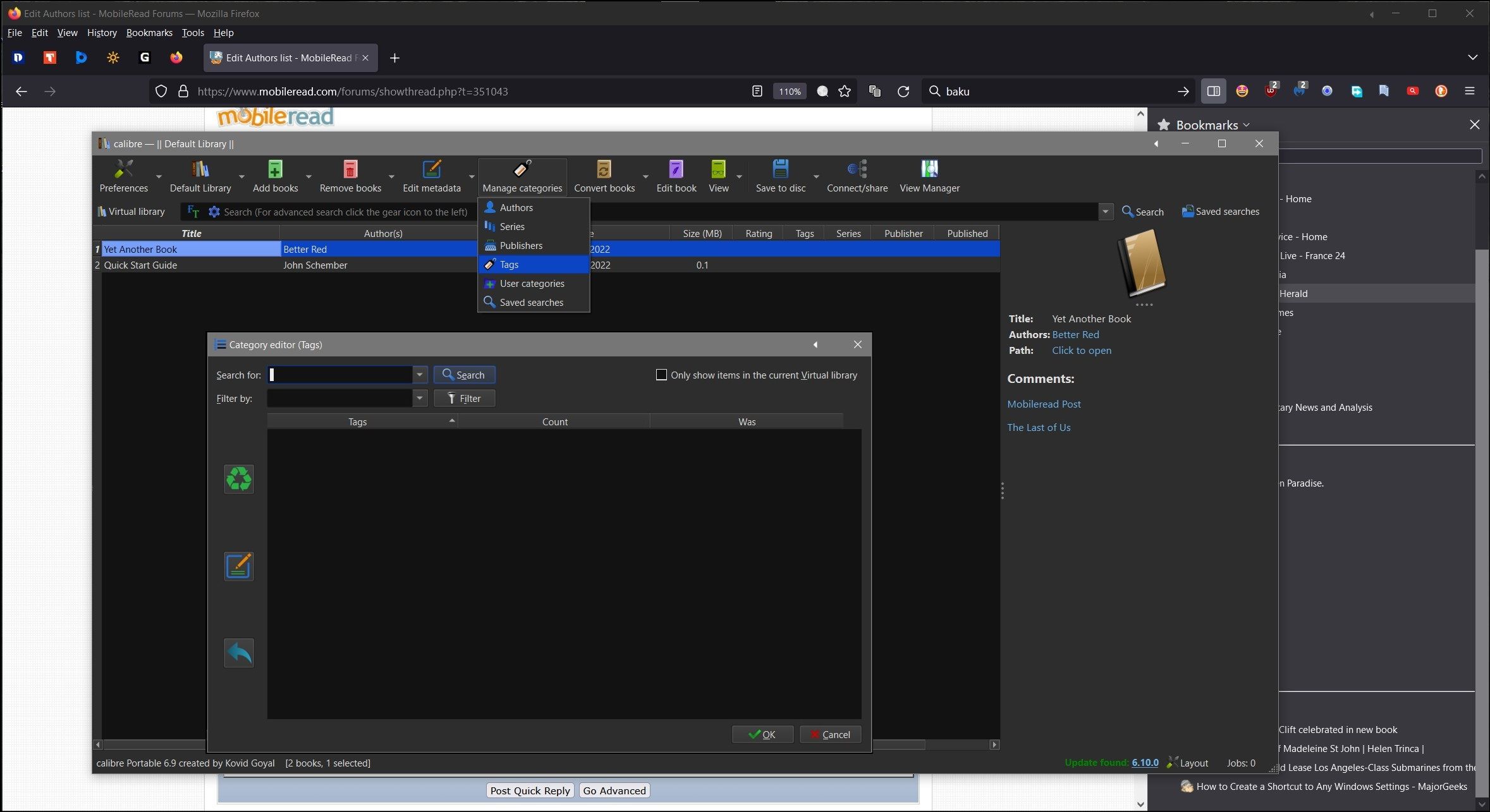
Task: Open the Mobileread Post link
Action: tap(1044, 404)
